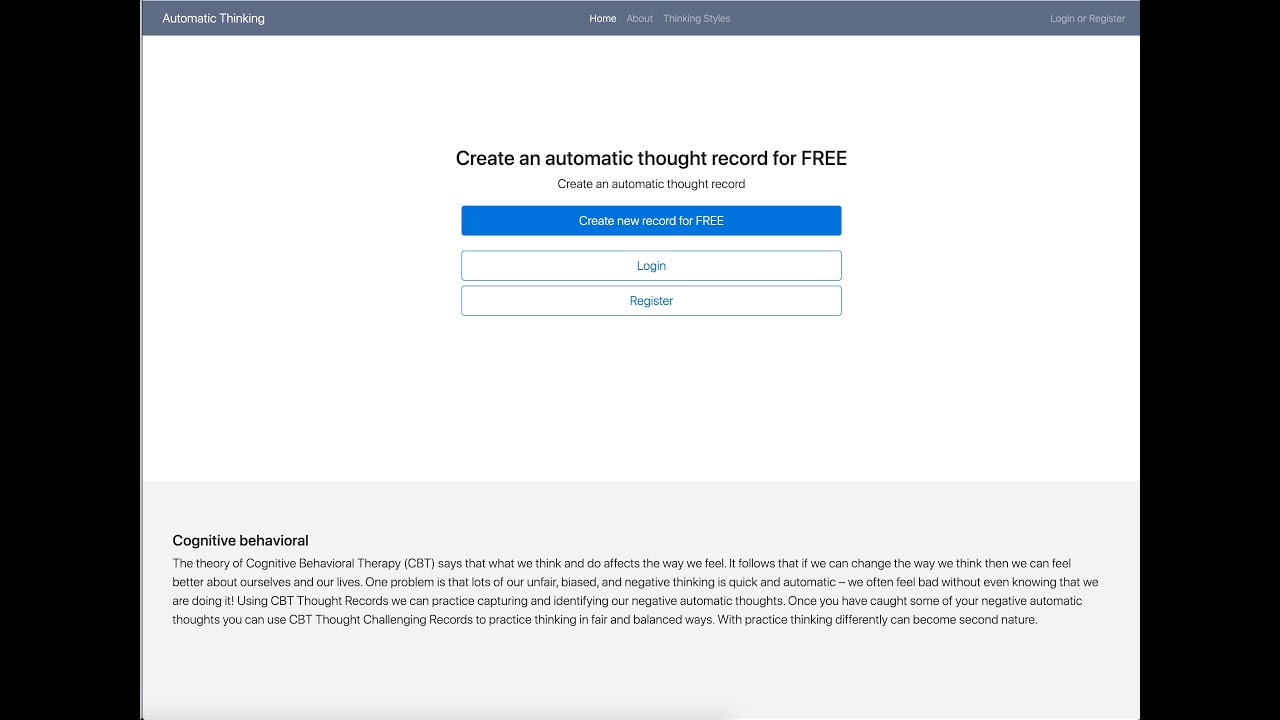This screenshot has width=1280, height=720.
Task: Click Create new record for FREE button
Action: (x=651, y=221)
